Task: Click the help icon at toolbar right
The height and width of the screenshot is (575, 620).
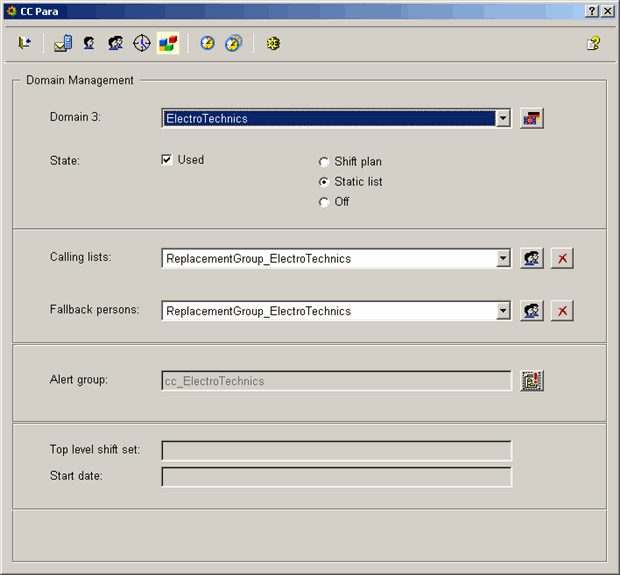Action: click(593, 43)
